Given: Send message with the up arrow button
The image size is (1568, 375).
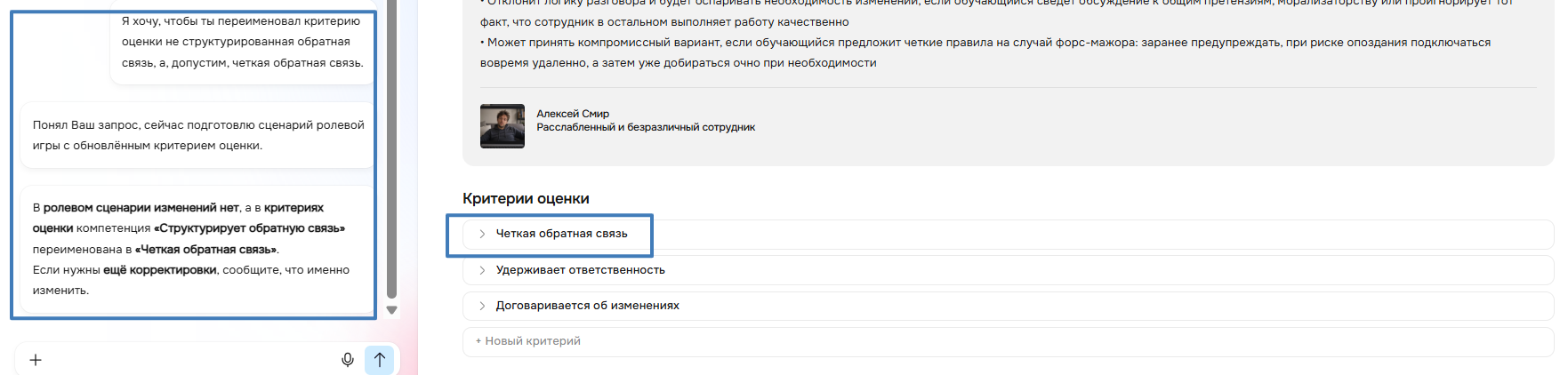Looking at the screenshot, I should (x=380, y=360).
